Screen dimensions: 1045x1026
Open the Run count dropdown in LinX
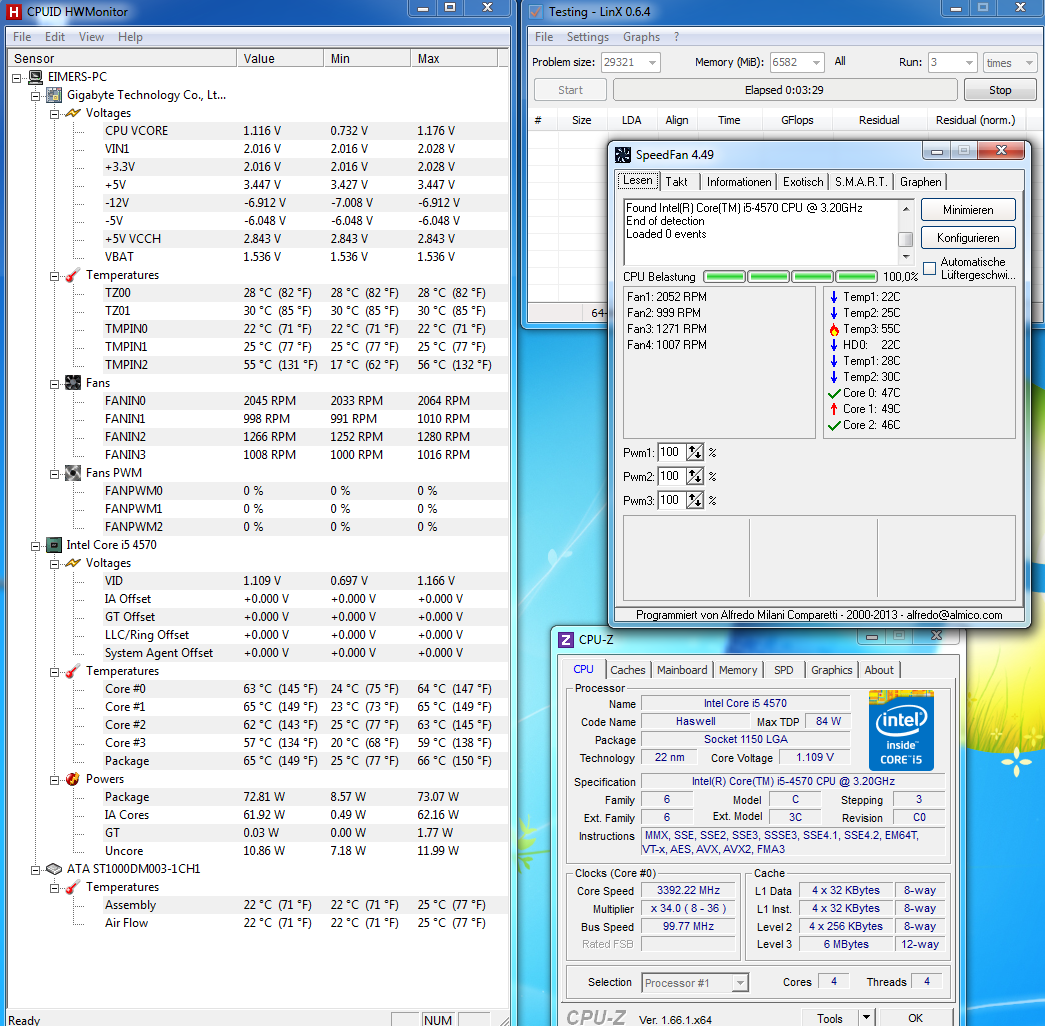(x=970, y=63)
